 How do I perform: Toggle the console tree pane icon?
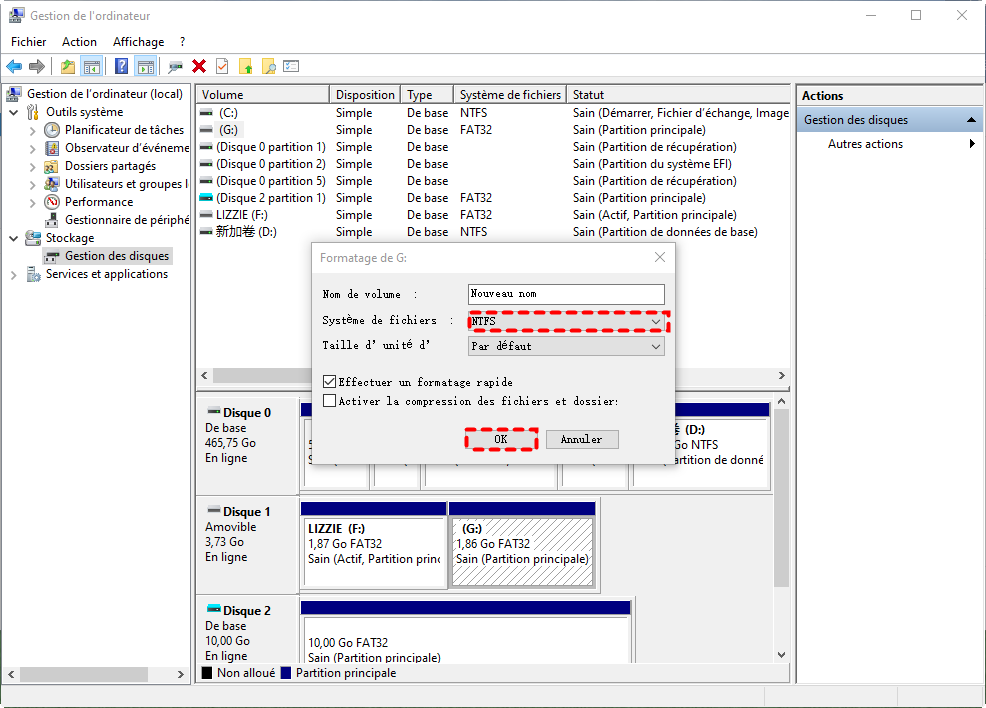coord(92,66)
